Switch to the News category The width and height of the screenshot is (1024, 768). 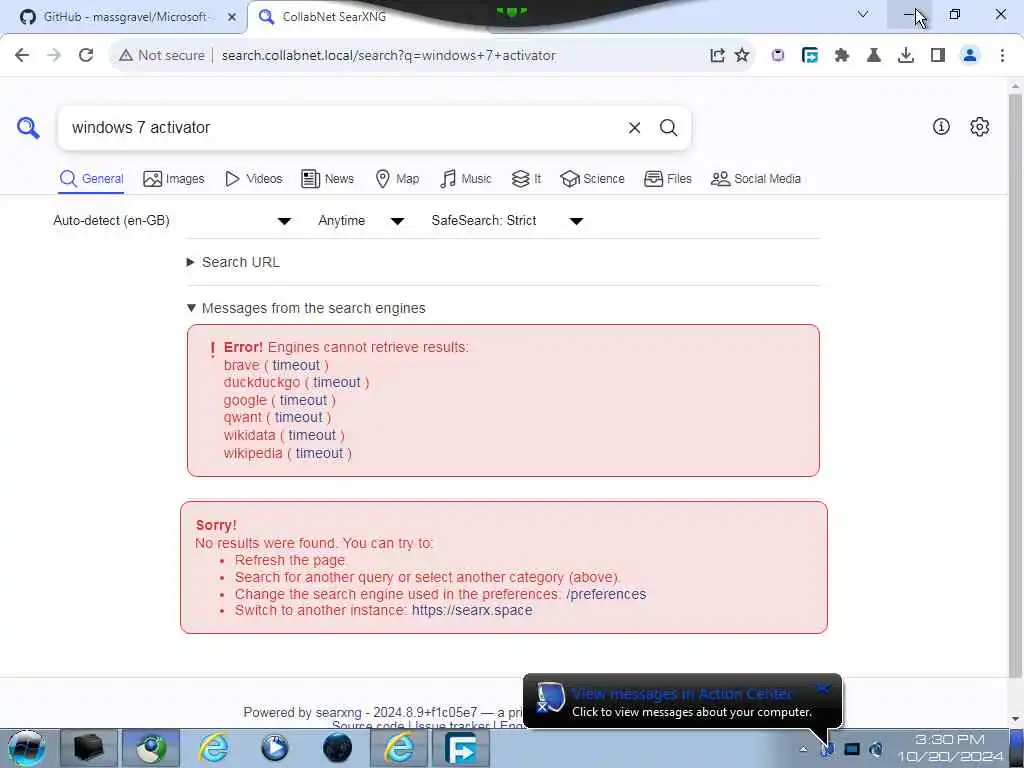pyautogui.click(x=327, y=179)
